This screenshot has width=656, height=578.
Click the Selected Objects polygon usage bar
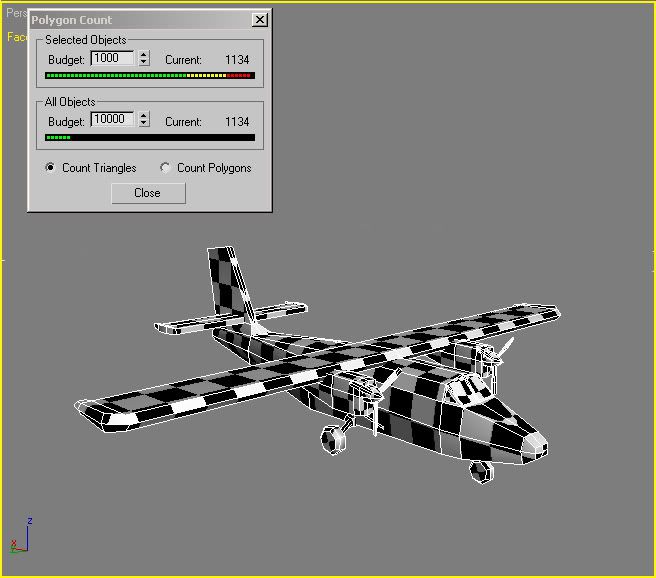click(150, 76)
